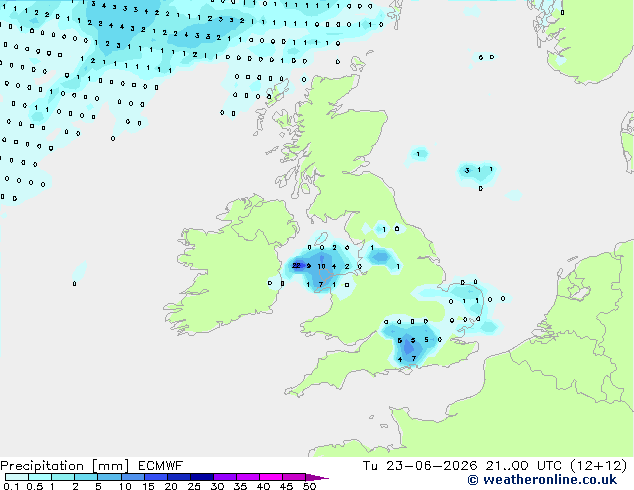Screen dimensions: 634x490
Task: Click the '3' value in North Sea cluster
Action: pyautogui.click(x=467, y=170)
